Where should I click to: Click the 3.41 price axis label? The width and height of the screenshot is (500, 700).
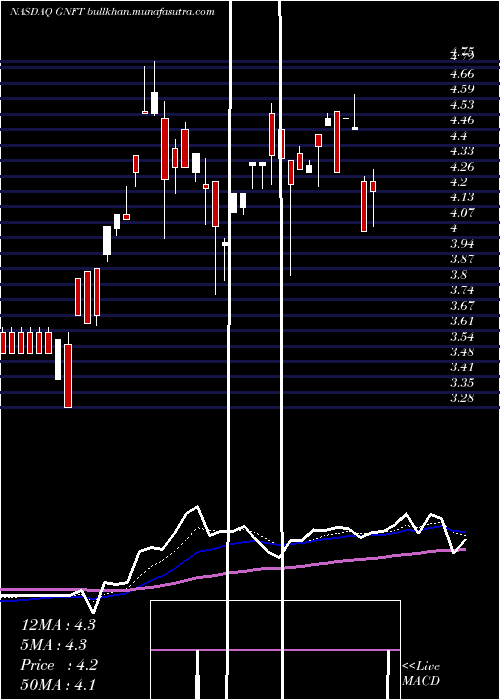click(462, 367)
